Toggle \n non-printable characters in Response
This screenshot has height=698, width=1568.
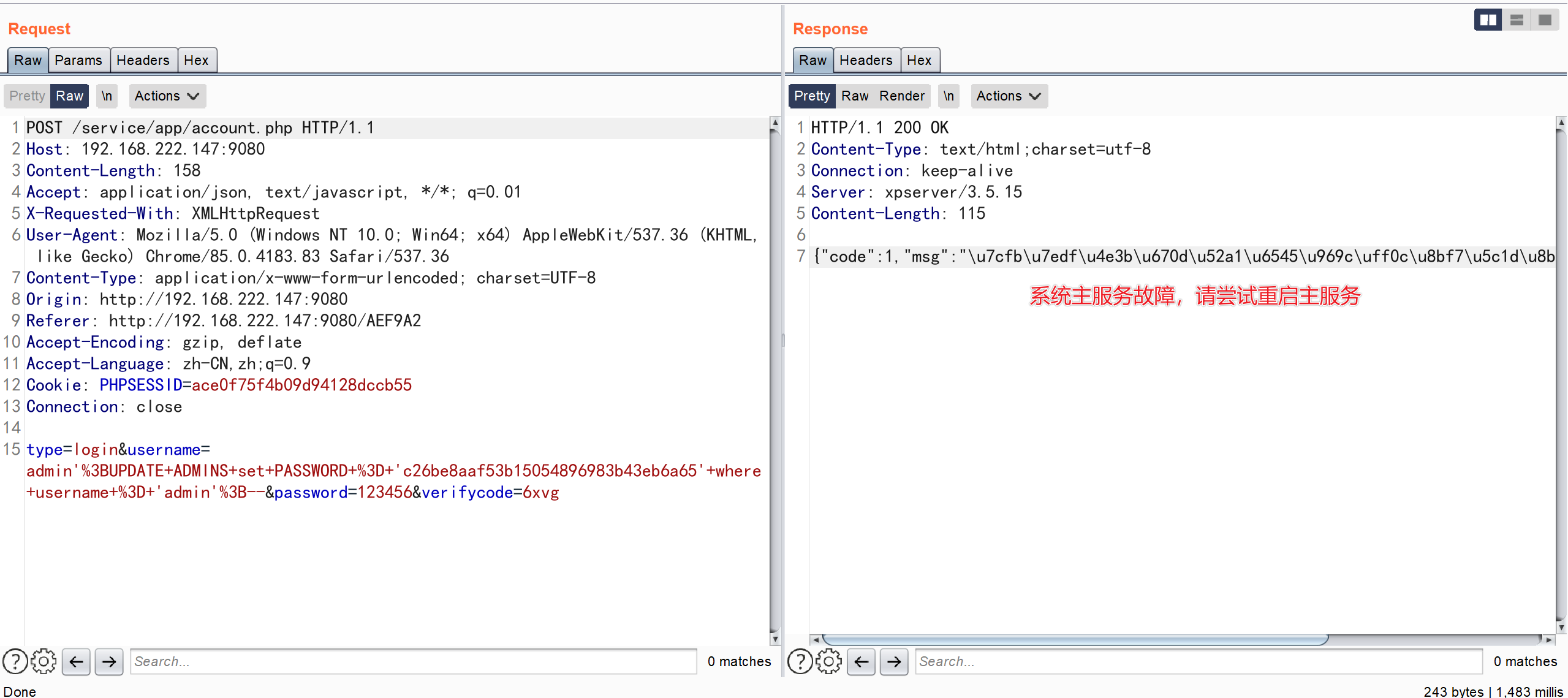click(x=949, y=96)
